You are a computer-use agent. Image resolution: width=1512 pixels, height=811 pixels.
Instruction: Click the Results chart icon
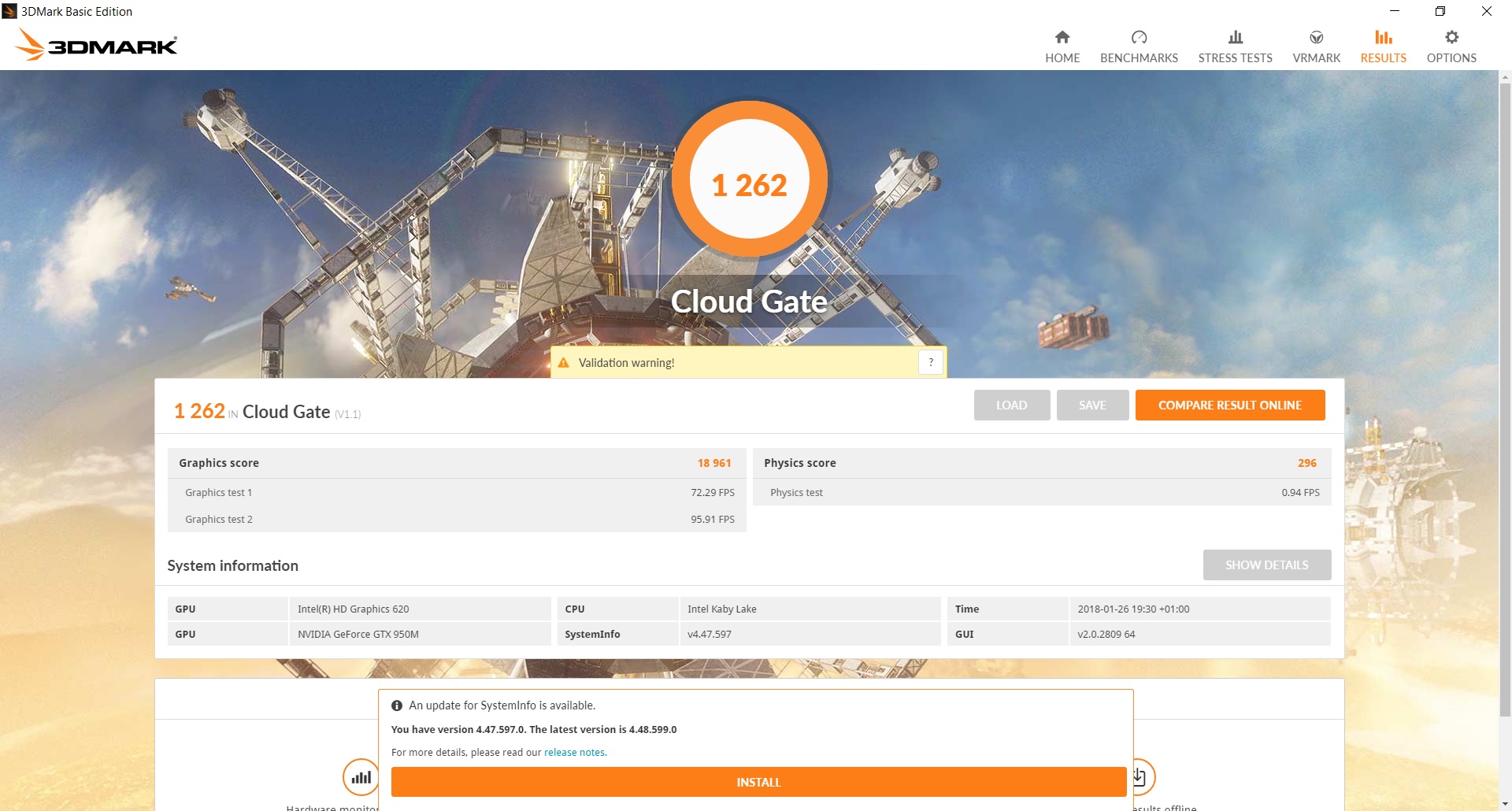coord(1384,37)
